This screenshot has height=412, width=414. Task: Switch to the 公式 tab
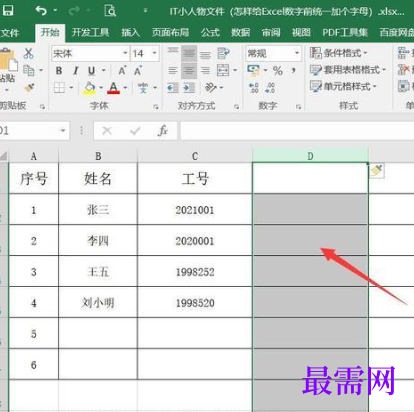click(210, 32)
